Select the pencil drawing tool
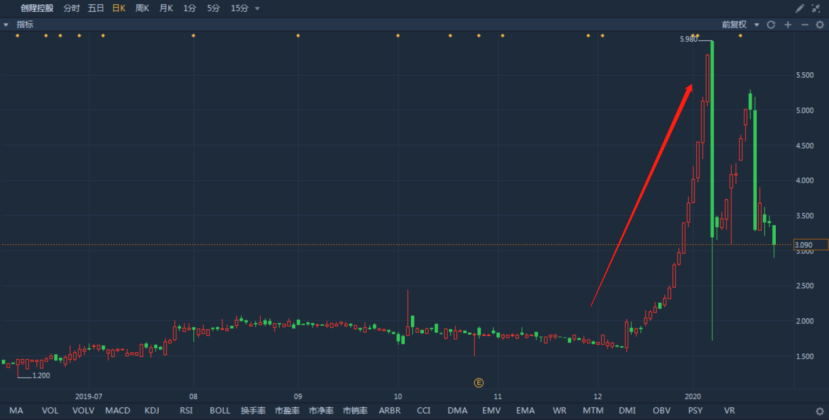829x420 pixels. [799, 8]
